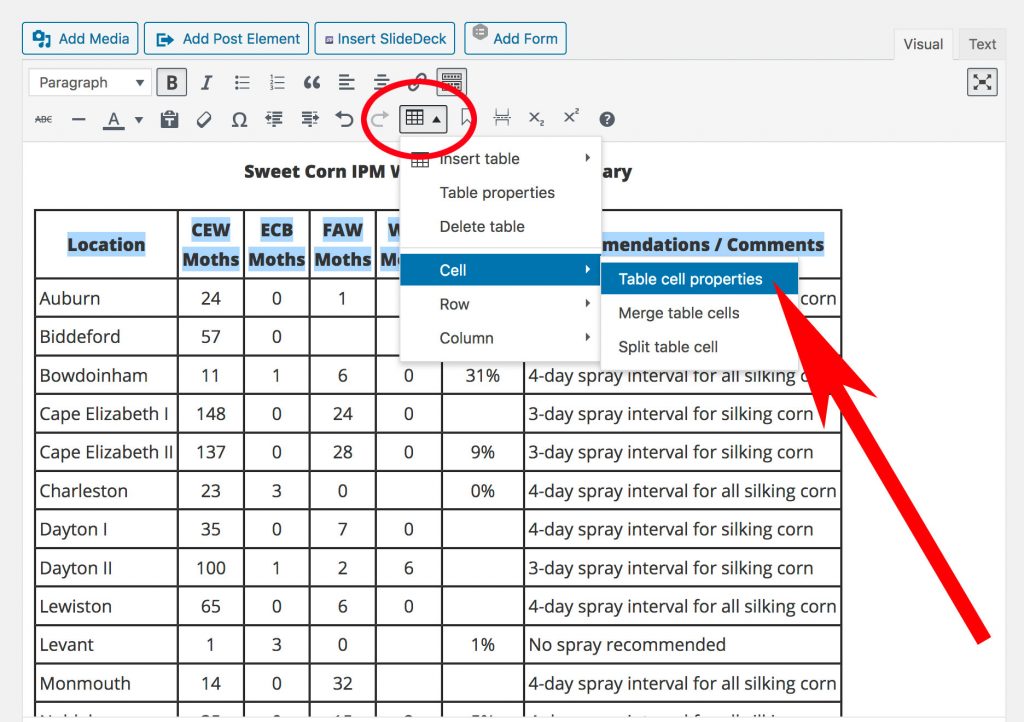Insert a bulleted list
1024x722 pixels.
(242, 83)
